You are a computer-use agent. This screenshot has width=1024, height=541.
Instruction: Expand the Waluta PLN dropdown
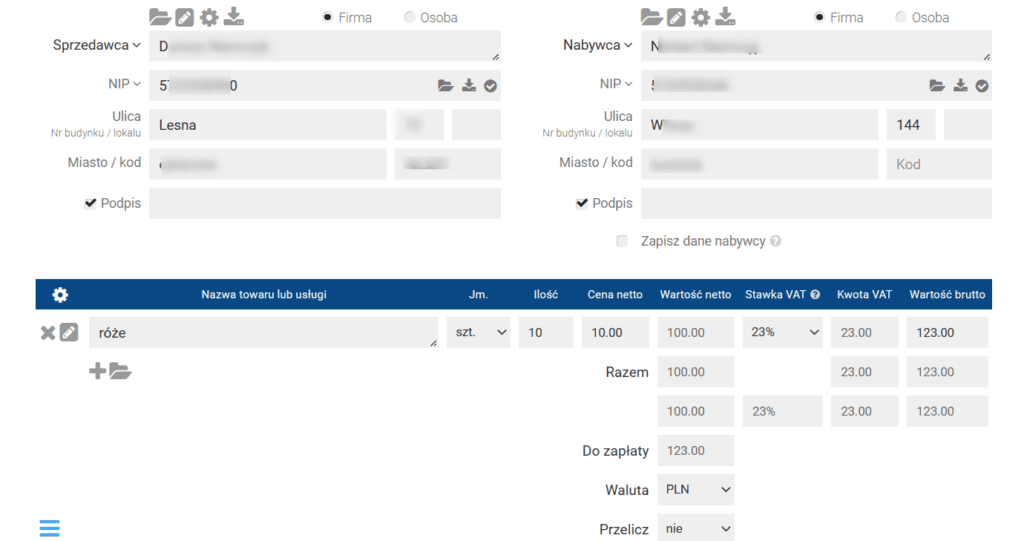pos(696,490)
